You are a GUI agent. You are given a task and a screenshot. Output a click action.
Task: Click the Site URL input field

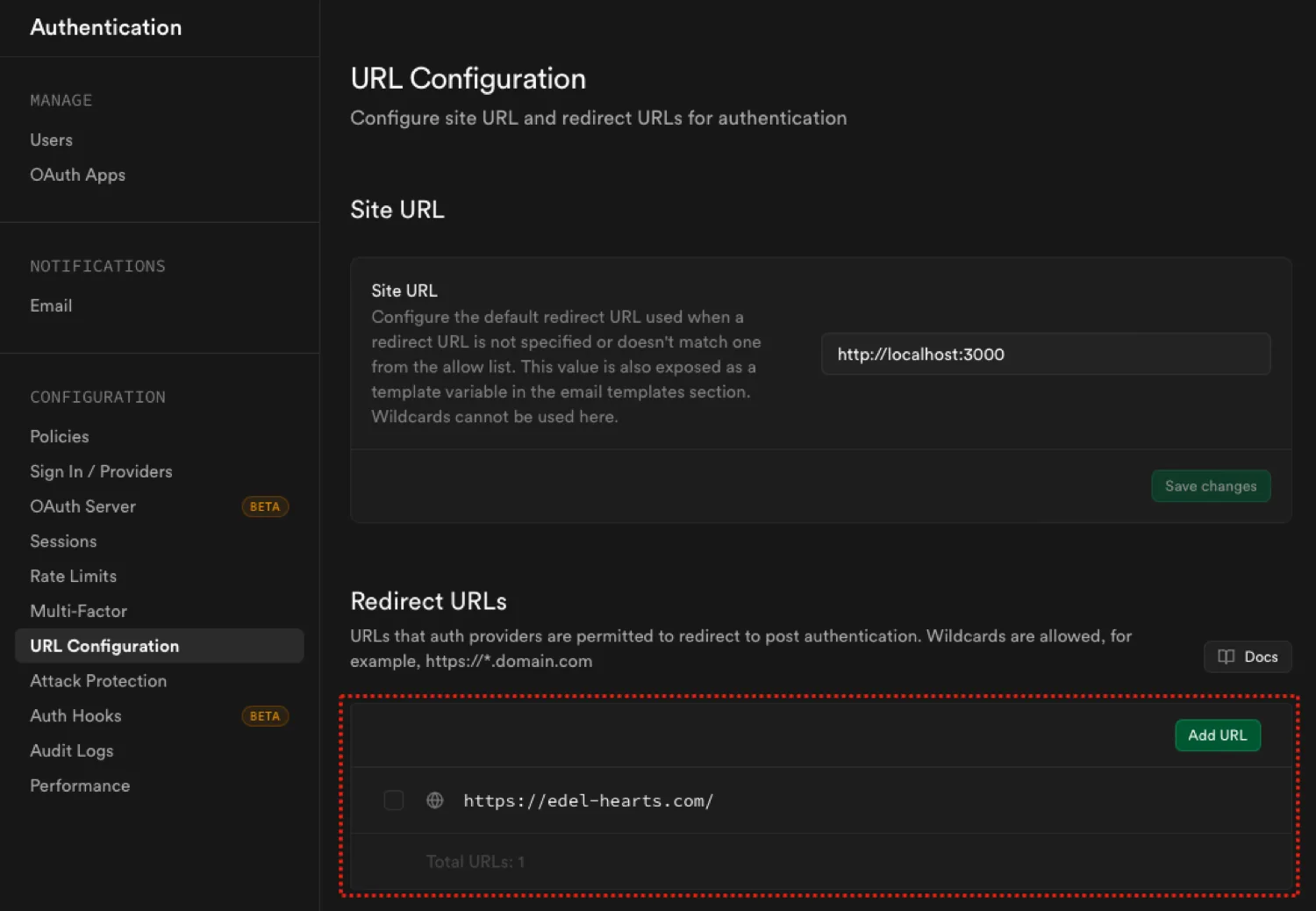1045,354
